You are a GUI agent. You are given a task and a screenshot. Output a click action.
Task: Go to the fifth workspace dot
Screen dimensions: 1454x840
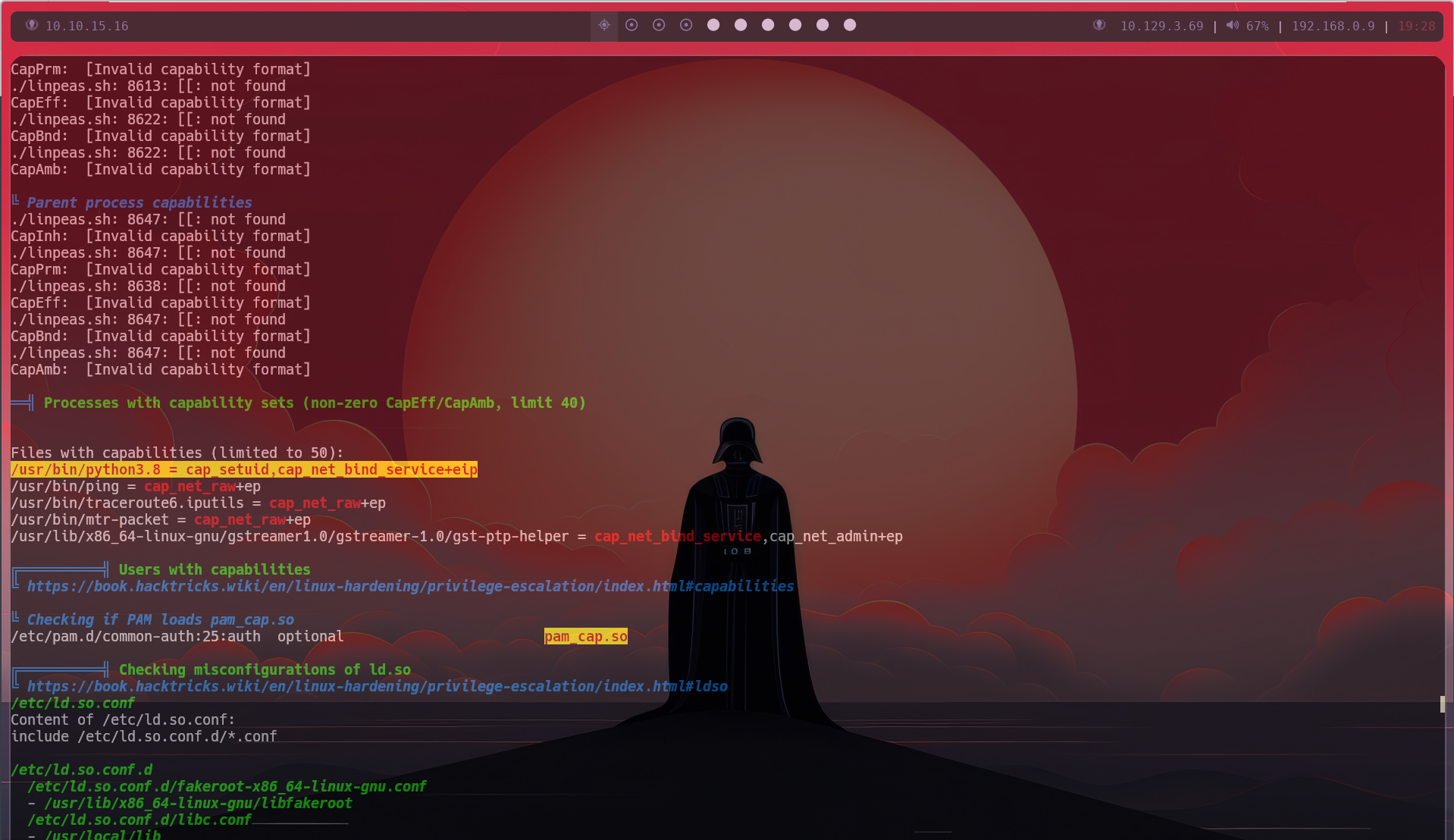713,25
